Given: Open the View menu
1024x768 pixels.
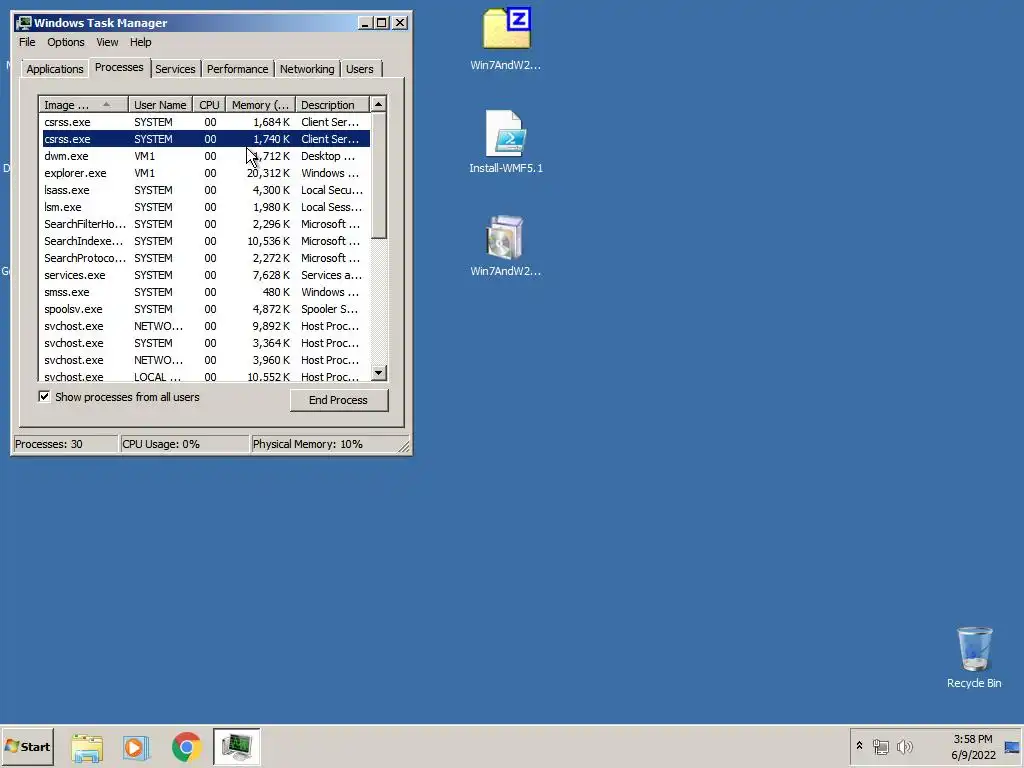Looking at the screenshot, I should point(107,42).
